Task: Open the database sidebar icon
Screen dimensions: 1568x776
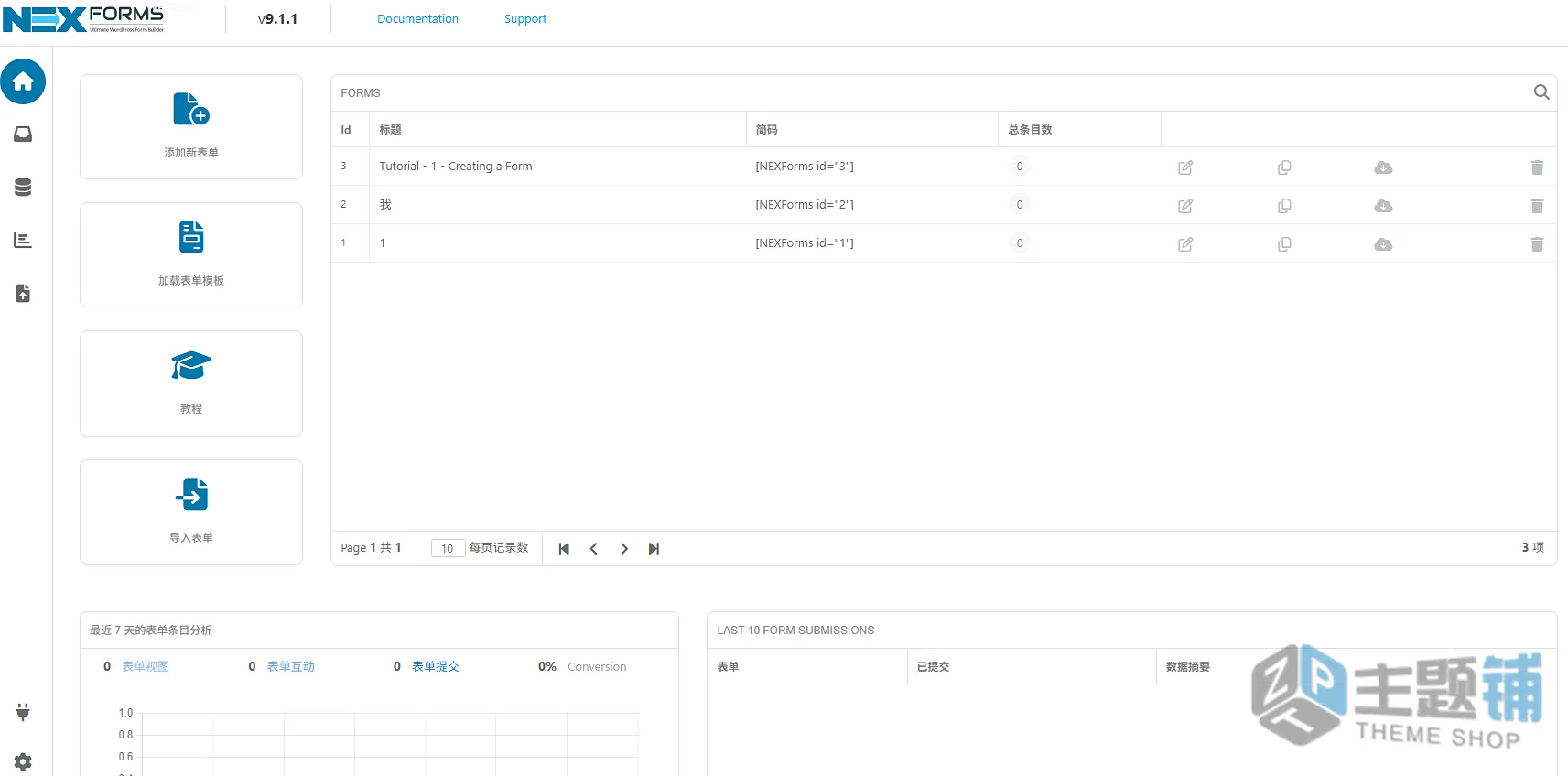Action: (x=23, y=188)
